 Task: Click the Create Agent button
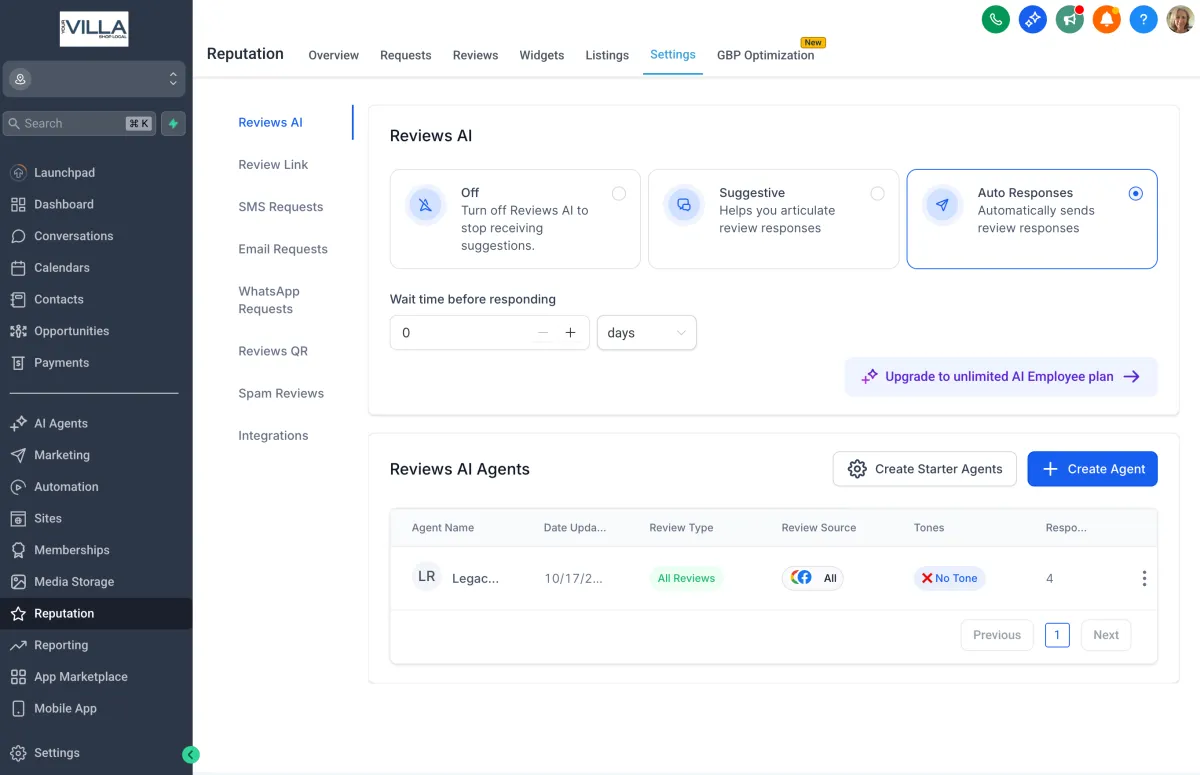(1092, 469)
